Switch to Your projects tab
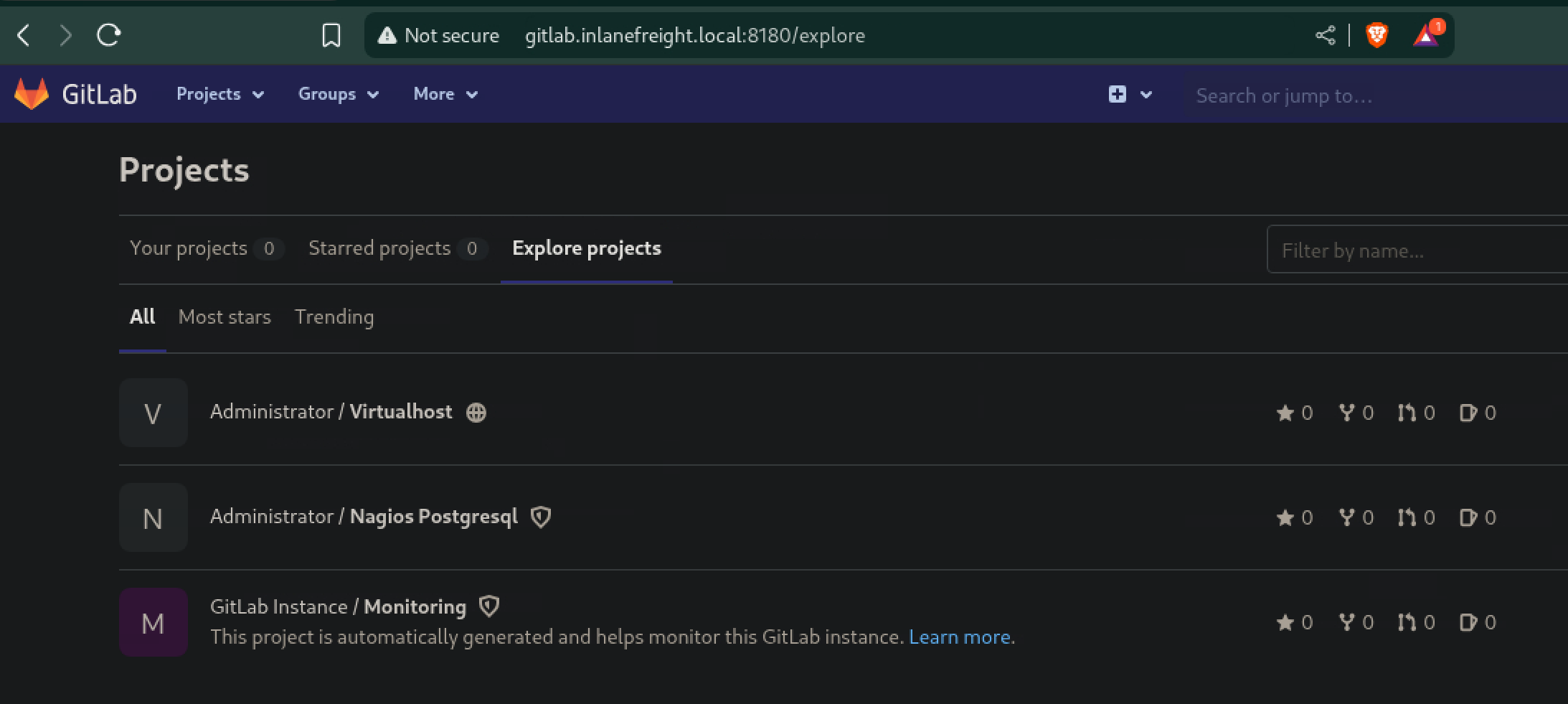 207,248
